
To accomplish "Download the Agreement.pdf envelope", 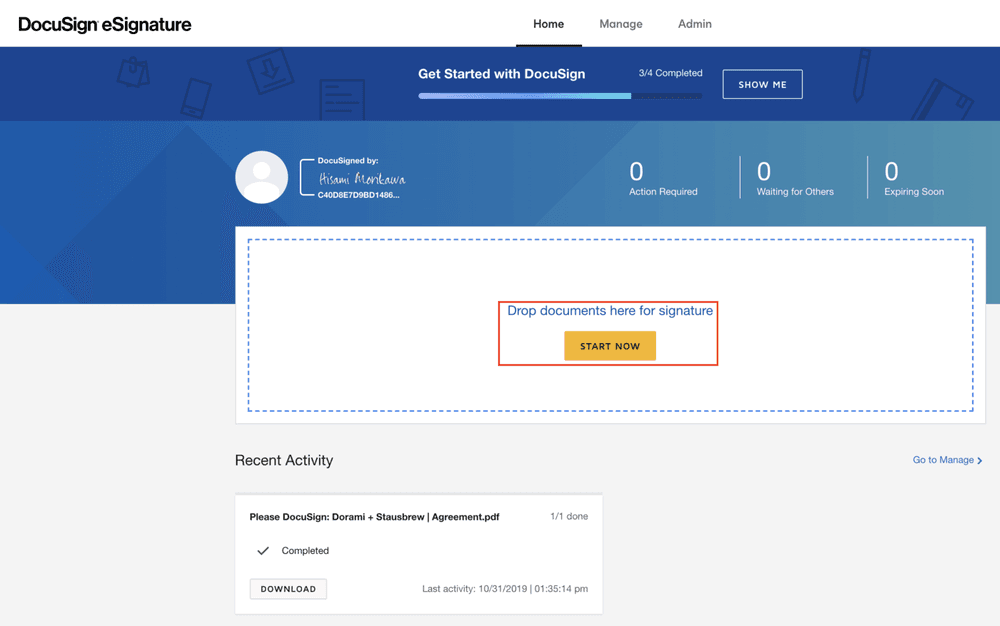I will coord(288,589).
